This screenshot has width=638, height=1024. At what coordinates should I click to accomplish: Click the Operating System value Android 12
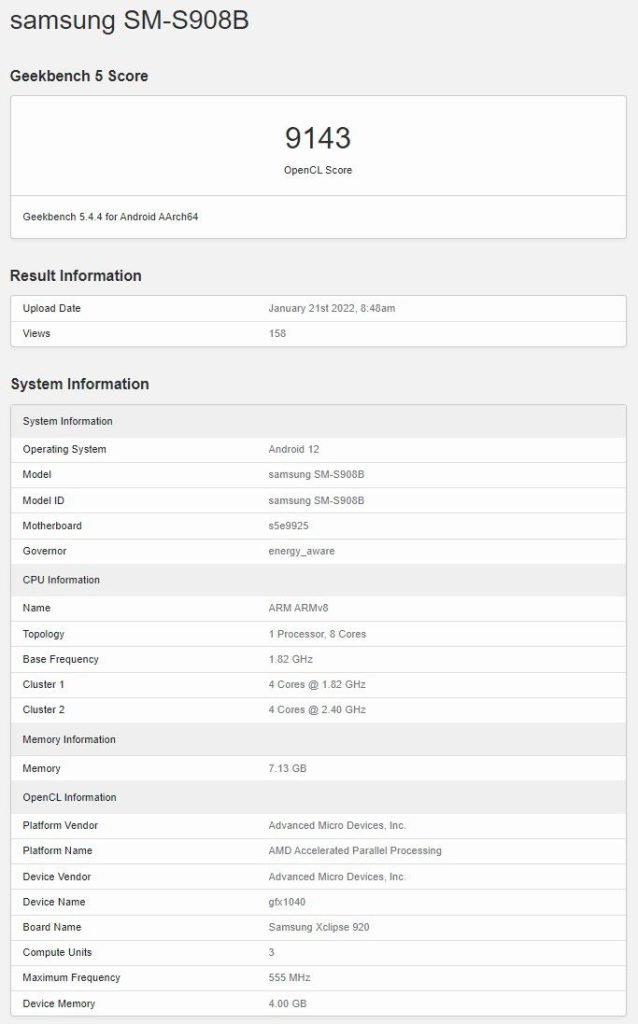coord(294,449)
